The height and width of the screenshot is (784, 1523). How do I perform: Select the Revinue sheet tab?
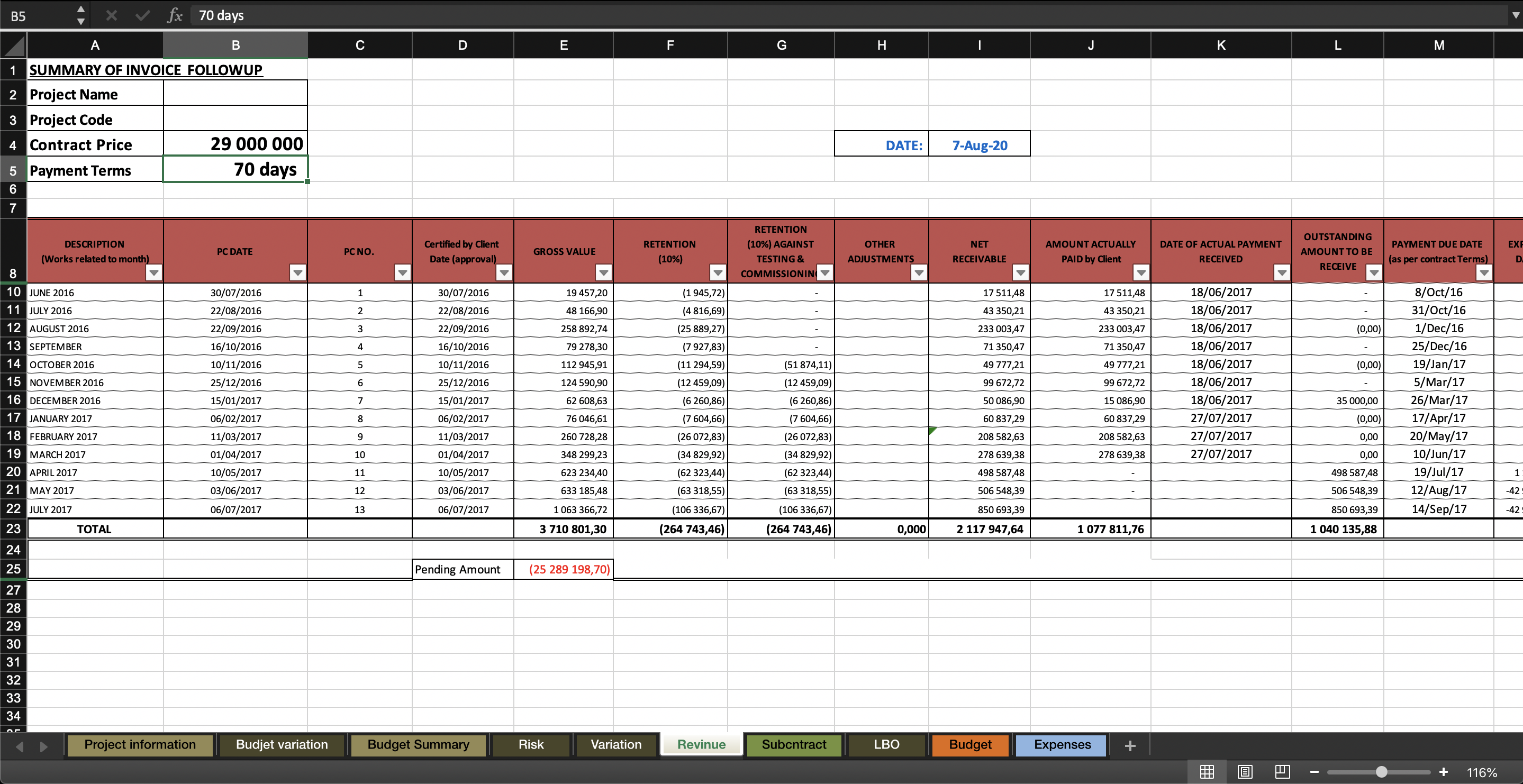[x=701, y=745]
